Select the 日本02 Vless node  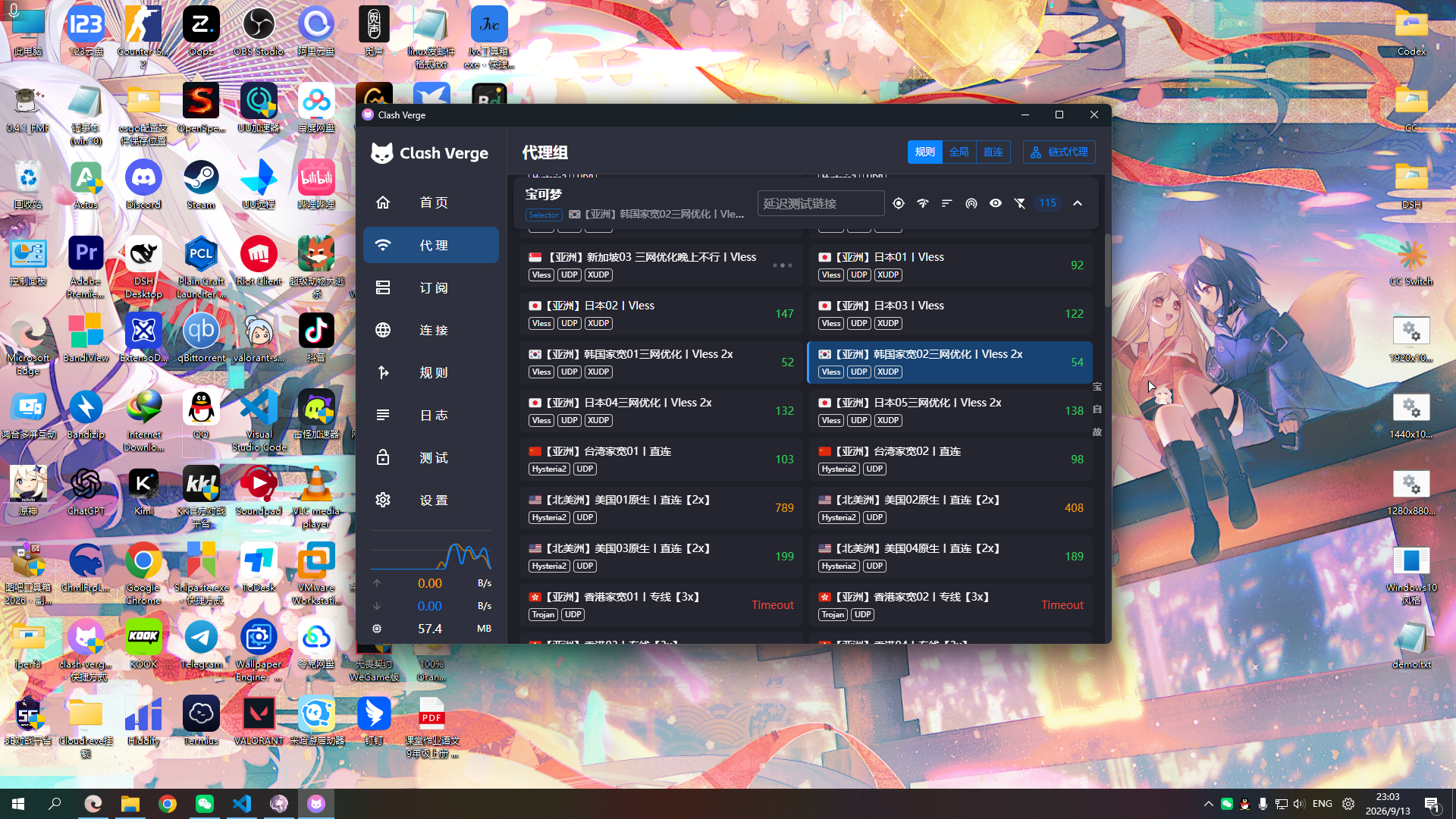coord(661,314)
